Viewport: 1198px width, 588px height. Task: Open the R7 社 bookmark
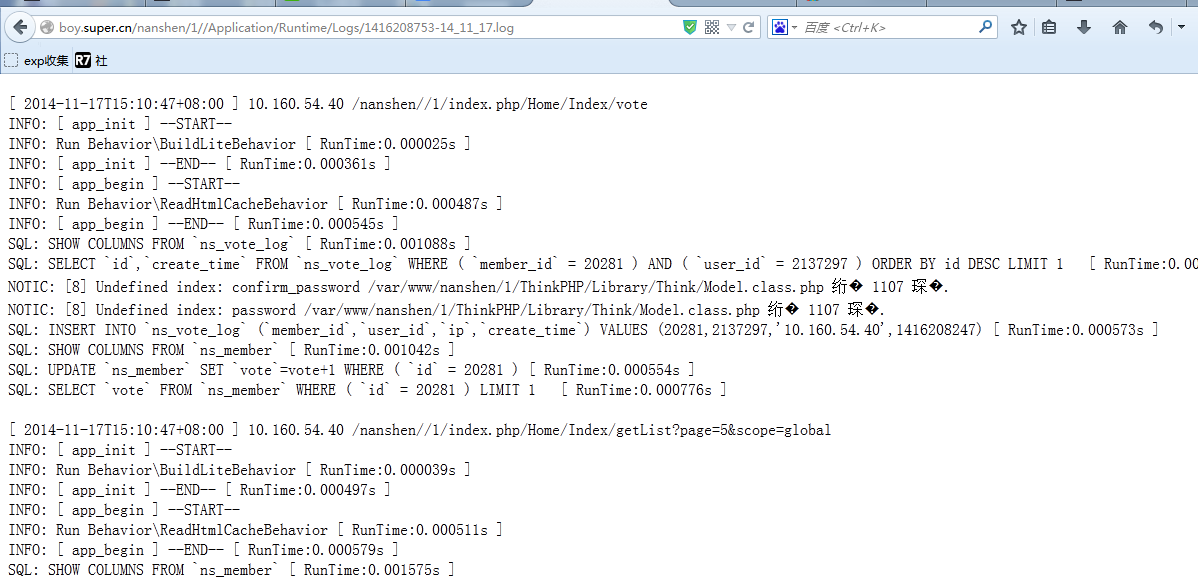(92, 61)
